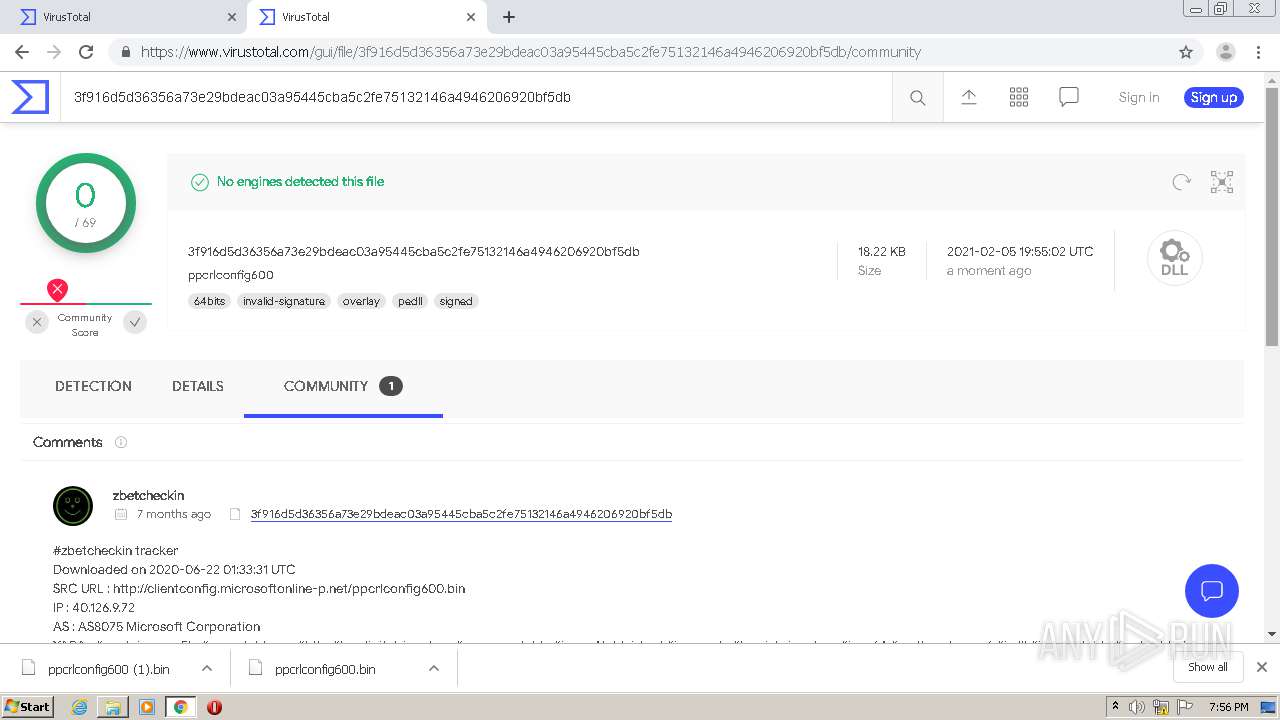Click the page vertical scrollbar thumb
Screen dimensions: 1280x720
pyautogui.click(x=1272, y=216)
